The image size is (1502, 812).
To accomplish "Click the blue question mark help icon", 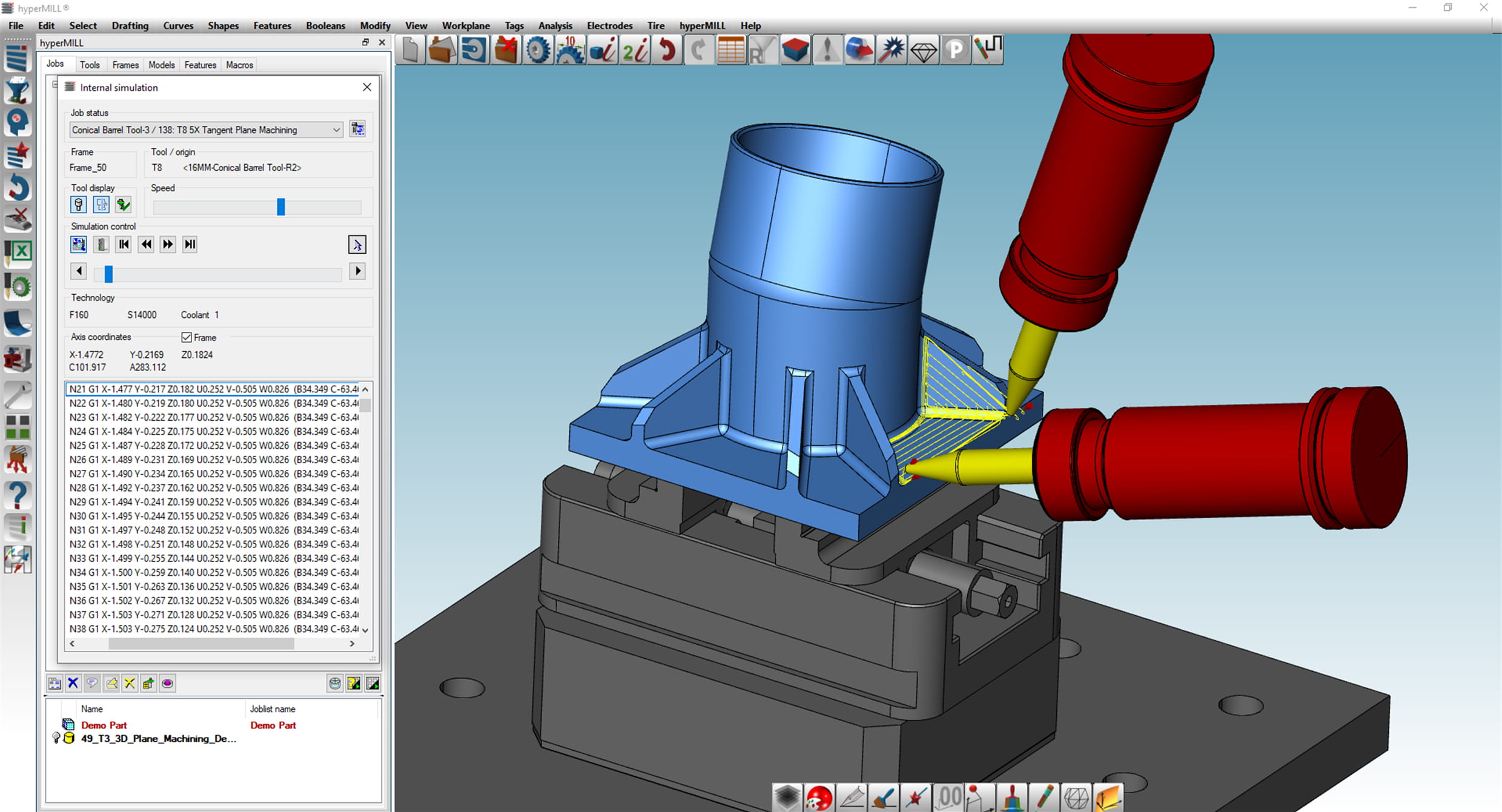I will (x=18, y=495).
